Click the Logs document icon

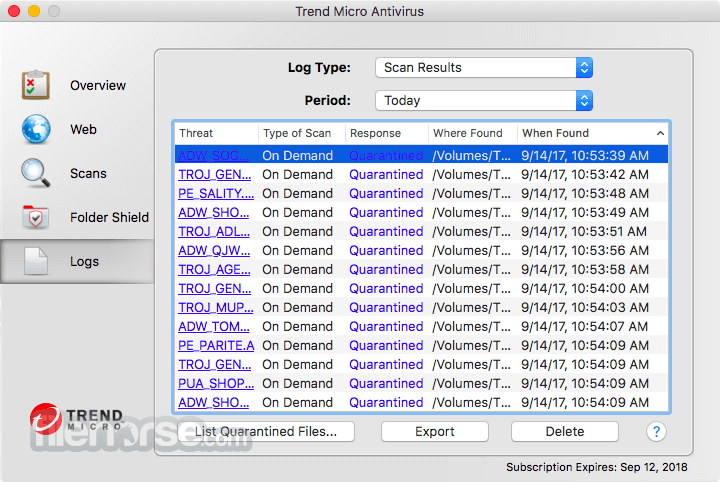click(x=36, y=261)
